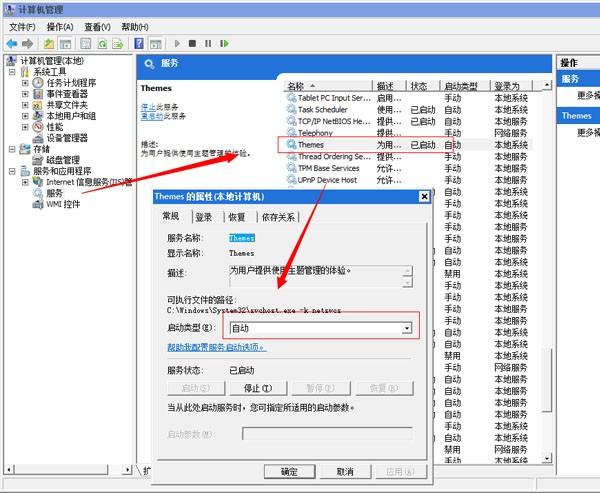The height and width of the screenshot is (493, 600).
Task: Open the 启动类型 startup type dropdown
Action: pyautogui.click(x=407, y=328)
